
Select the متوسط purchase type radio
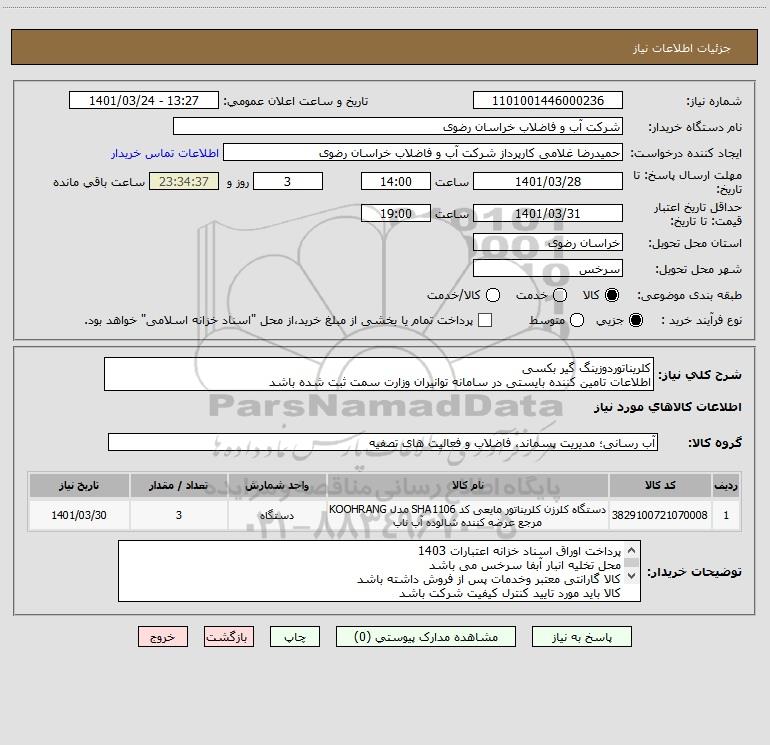(x=577, y=320)
